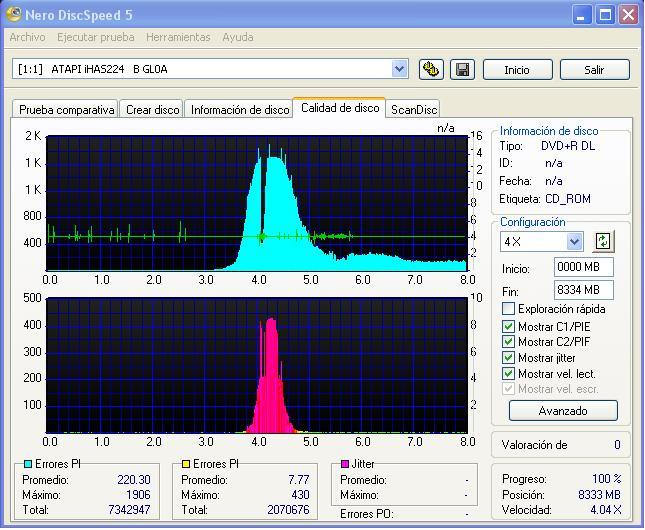The height and width of the screenshot is (530, 645).
Task: Click the cyan Errores PI legend swatch
Action: point(27,464)
